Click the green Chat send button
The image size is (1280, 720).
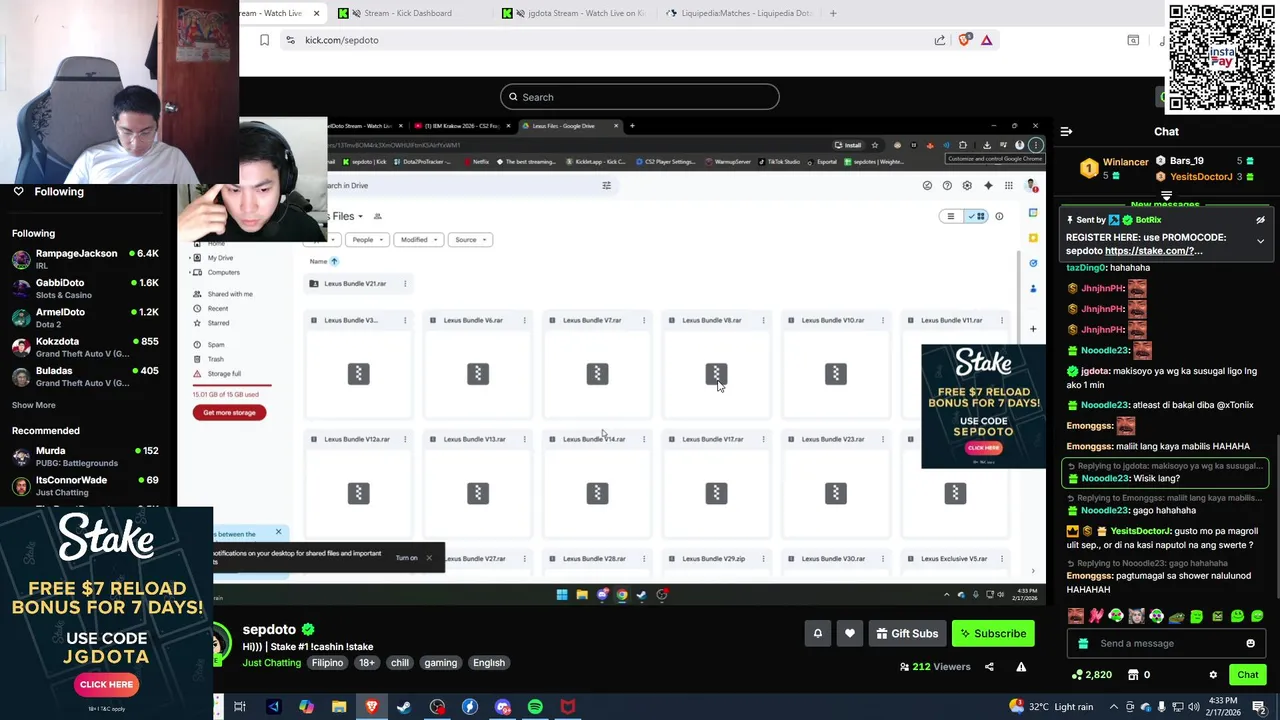click(x=1247, y=675)
